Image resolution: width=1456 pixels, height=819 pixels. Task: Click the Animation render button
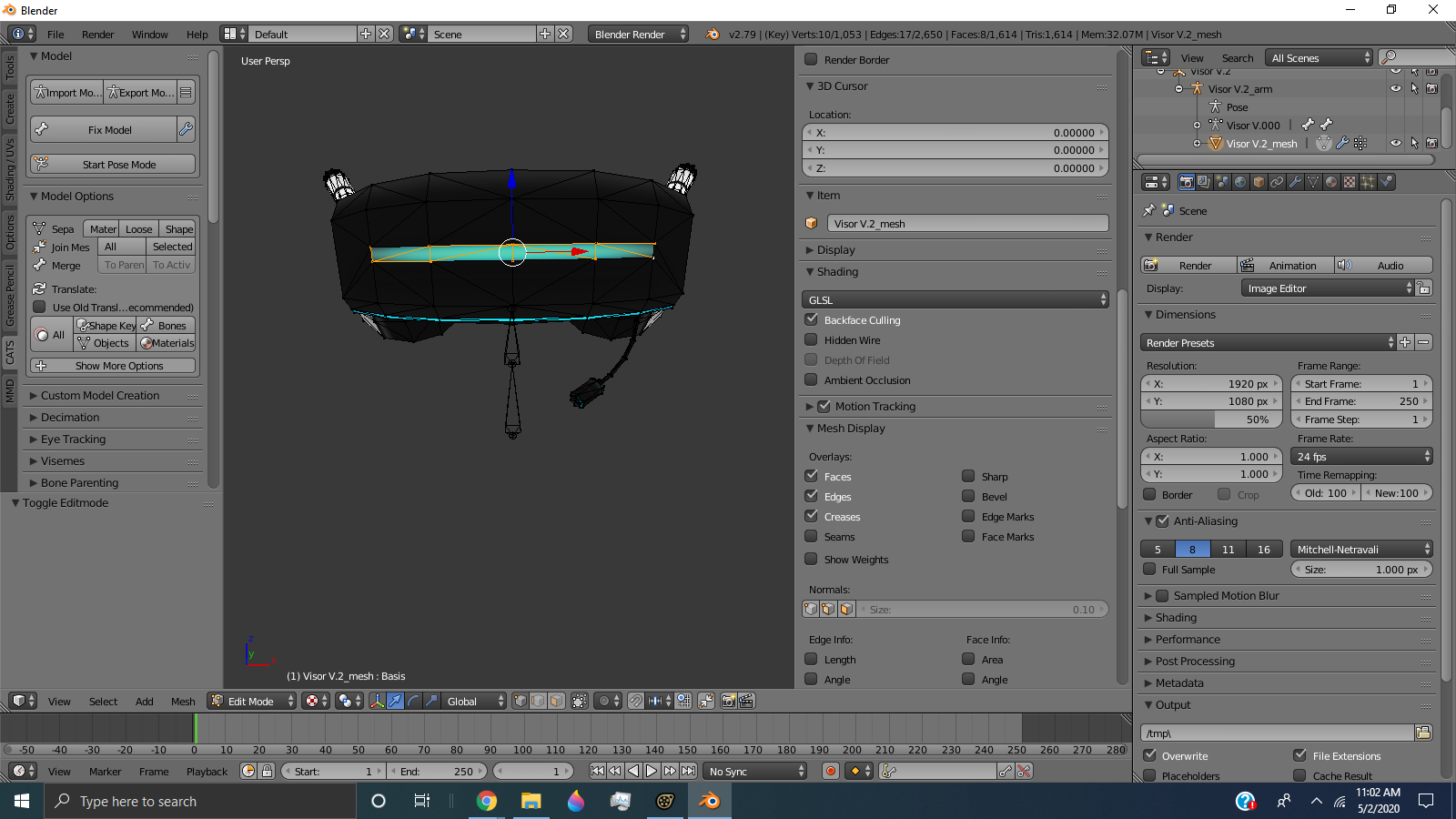click(1286, 265)
